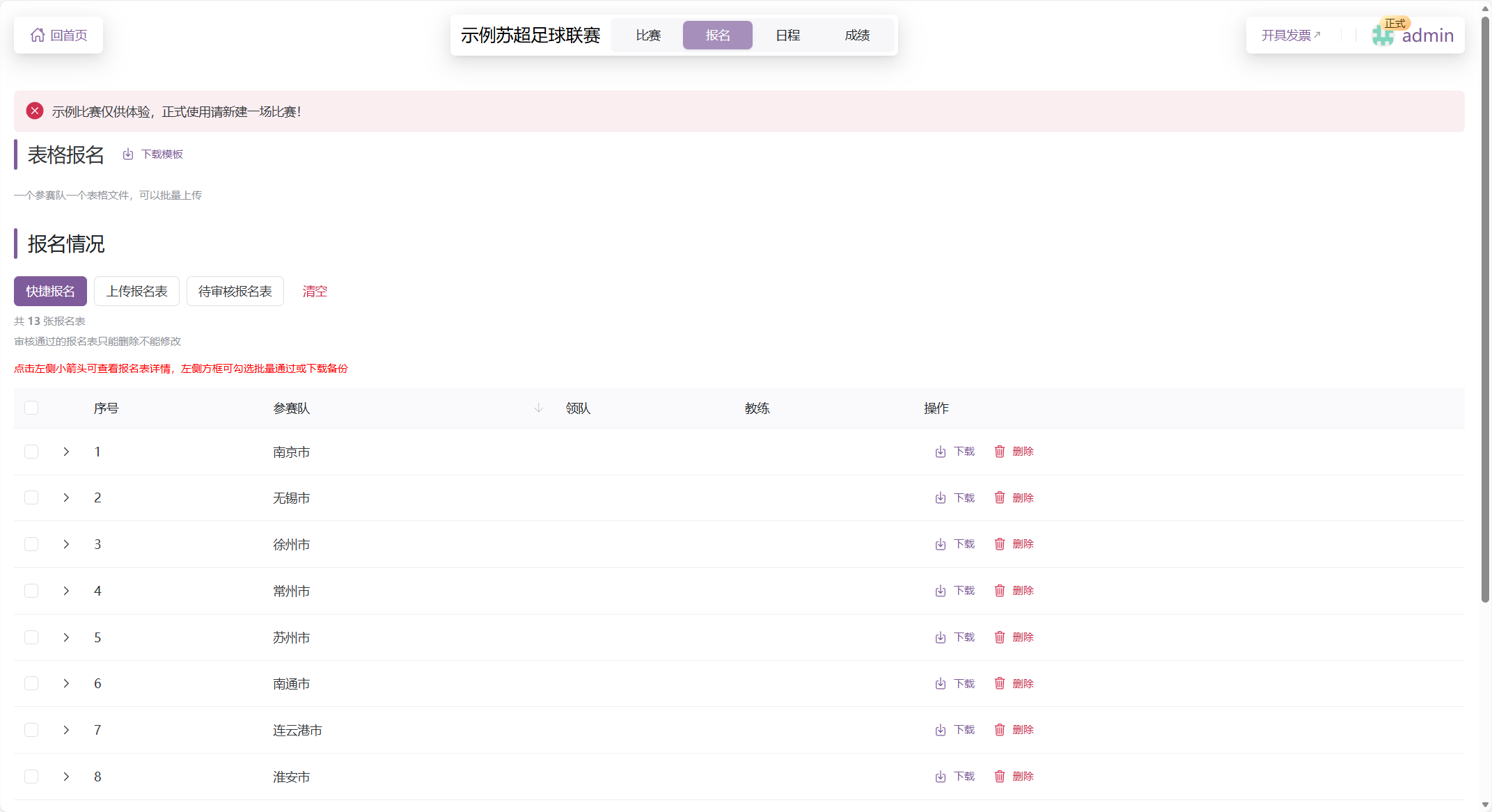The image size is (1492, 812).
Task: Expand the 淮安市 row arrow
Action: pyautogui.click(x=66, y=777)
